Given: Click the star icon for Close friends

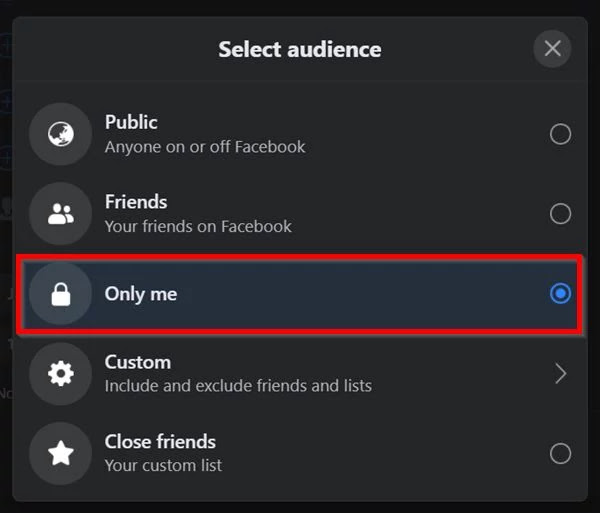Looking at the screenshot, I should tap(60, 454).
